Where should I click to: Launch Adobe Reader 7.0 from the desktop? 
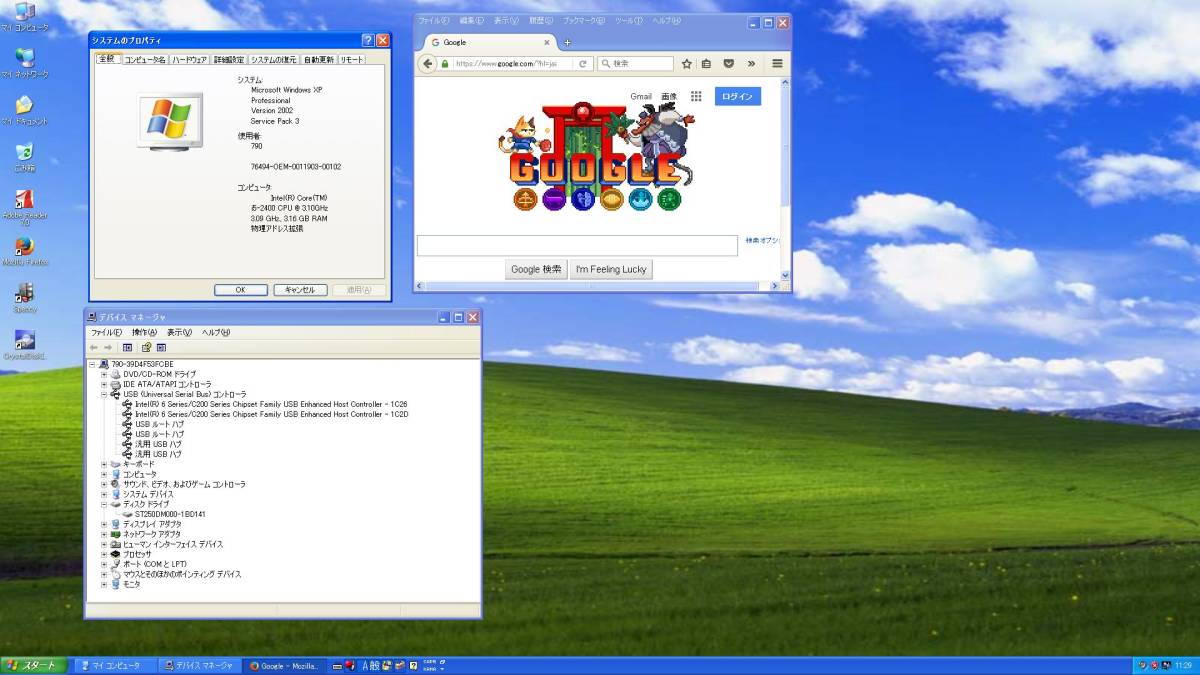pyautogui.click(x=24, y=207)
